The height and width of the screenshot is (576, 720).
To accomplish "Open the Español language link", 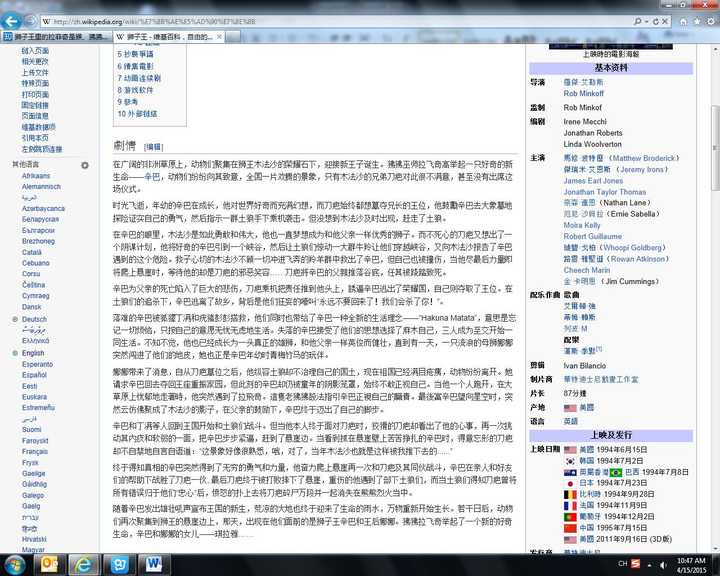I will [34, 375].
